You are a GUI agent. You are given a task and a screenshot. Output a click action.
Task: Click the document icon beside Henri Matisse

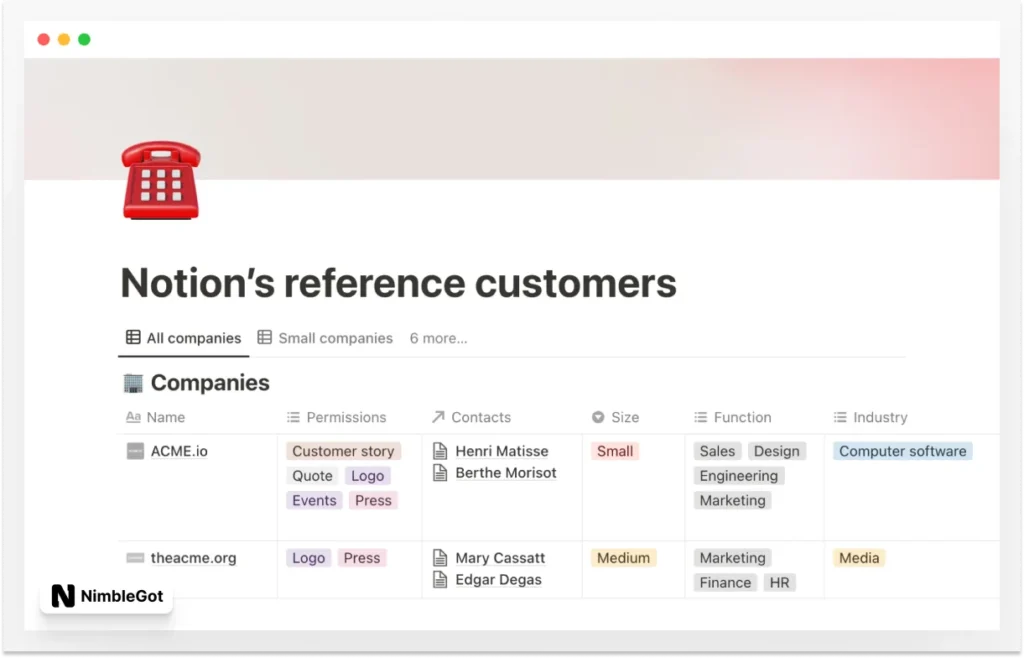pyautogui.click(x=439, y=451)
